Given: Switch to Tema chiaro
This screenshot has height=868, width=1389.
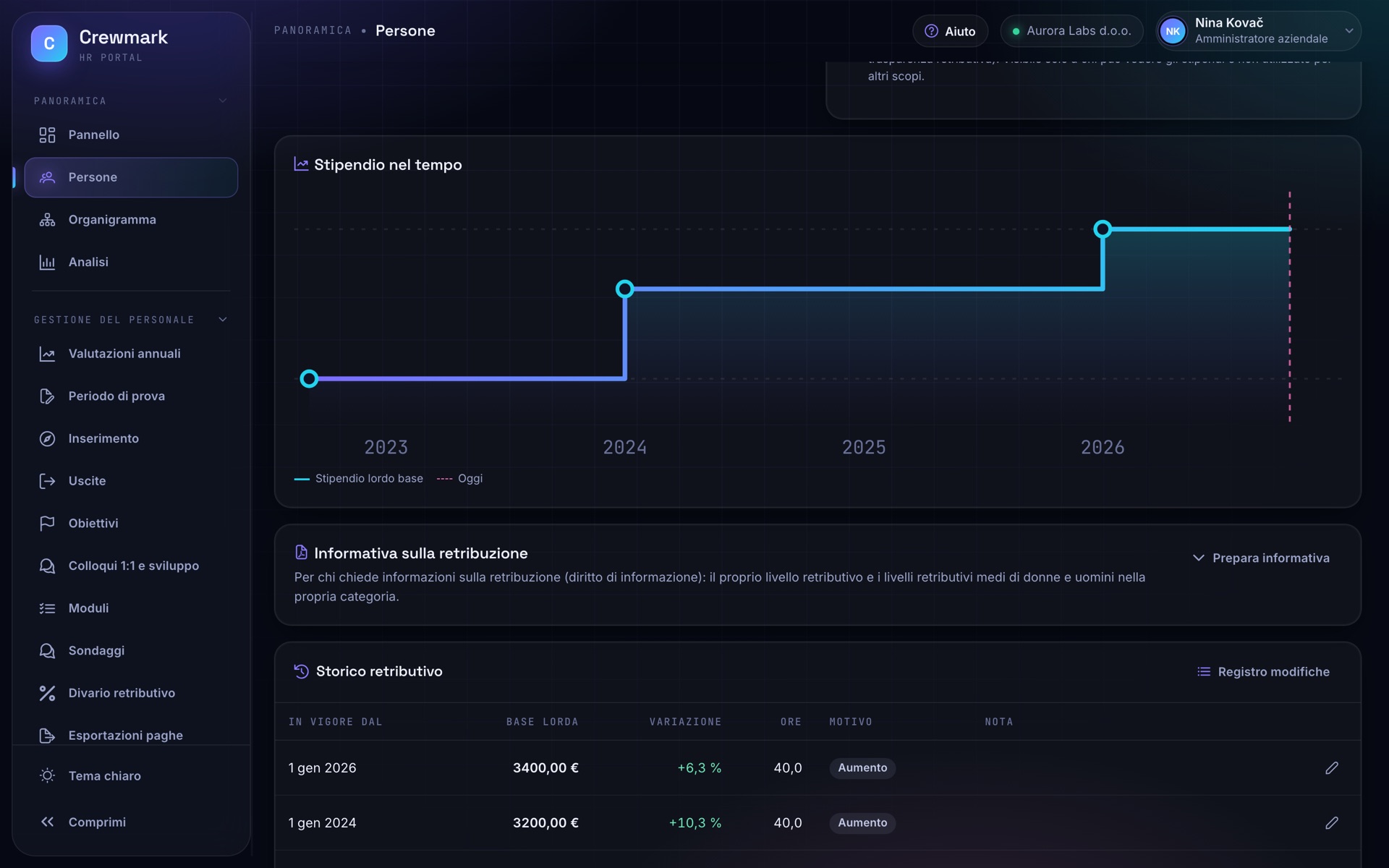Looking at the screenshot, I should coord(131,775).
